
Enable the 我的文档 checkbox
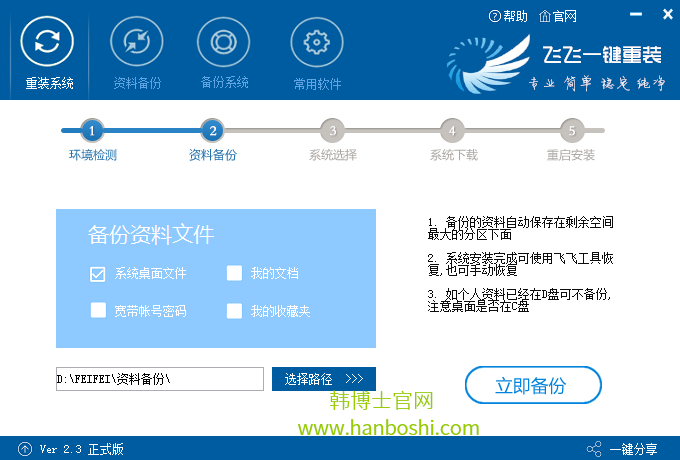[235, 273]
